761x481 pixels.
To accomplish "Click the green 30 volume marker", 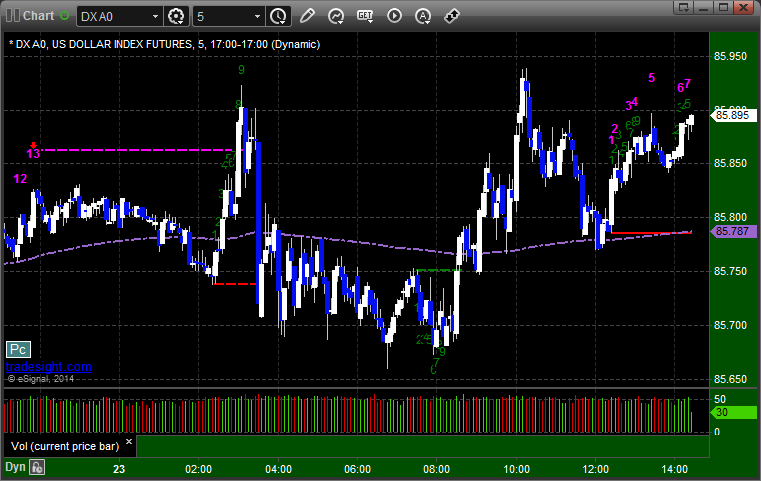I will tap(733, 413).
